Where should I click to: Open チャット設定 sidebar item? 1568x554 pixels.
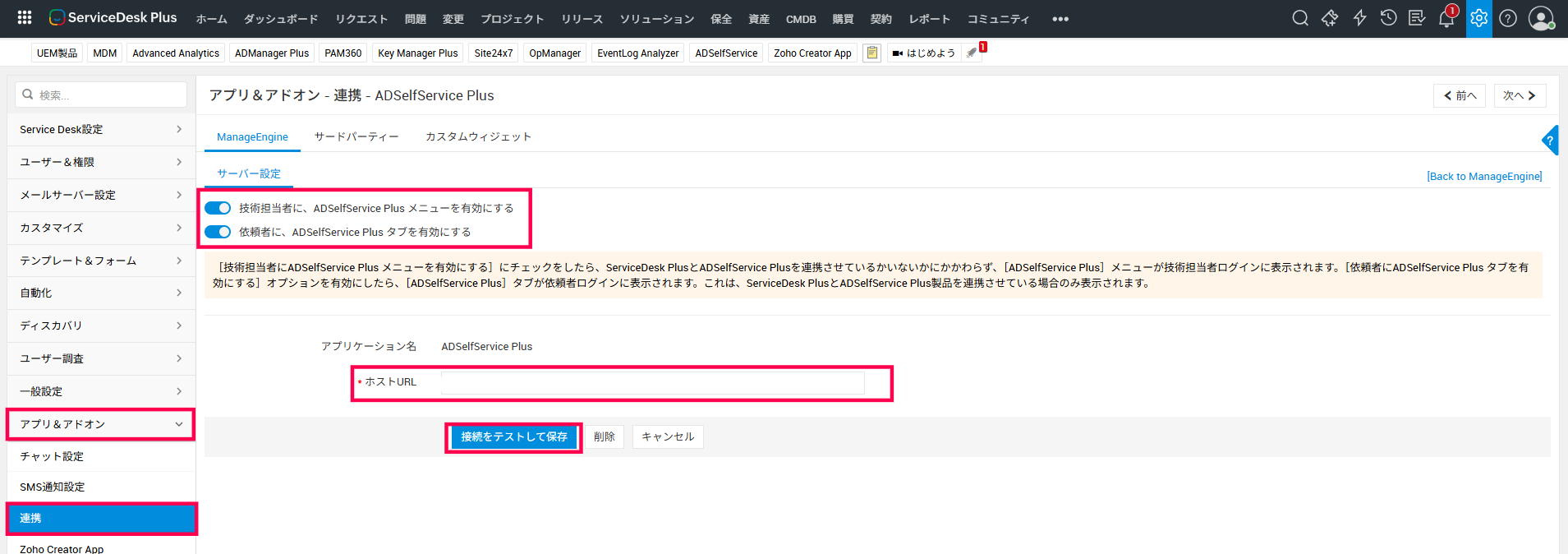coord(101,456)
